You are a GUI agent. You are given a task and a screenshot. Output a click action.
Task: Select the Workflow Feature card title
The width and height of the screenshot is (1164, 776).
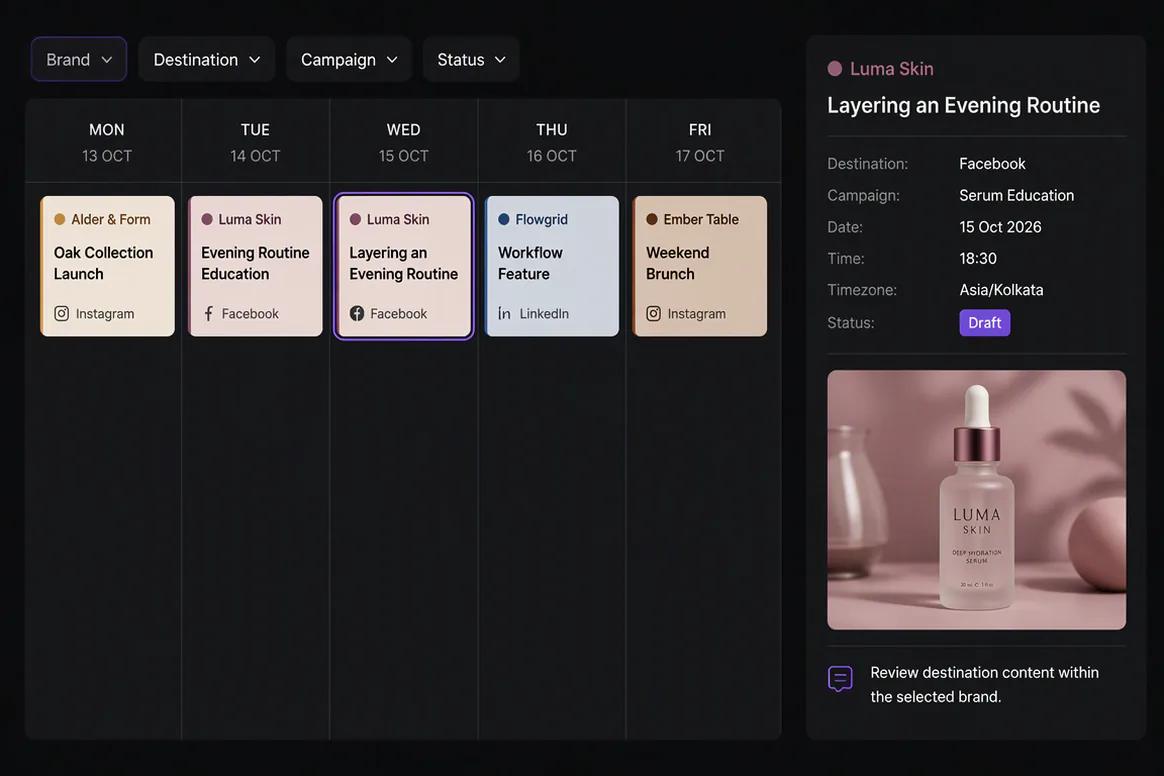(530, 263)
